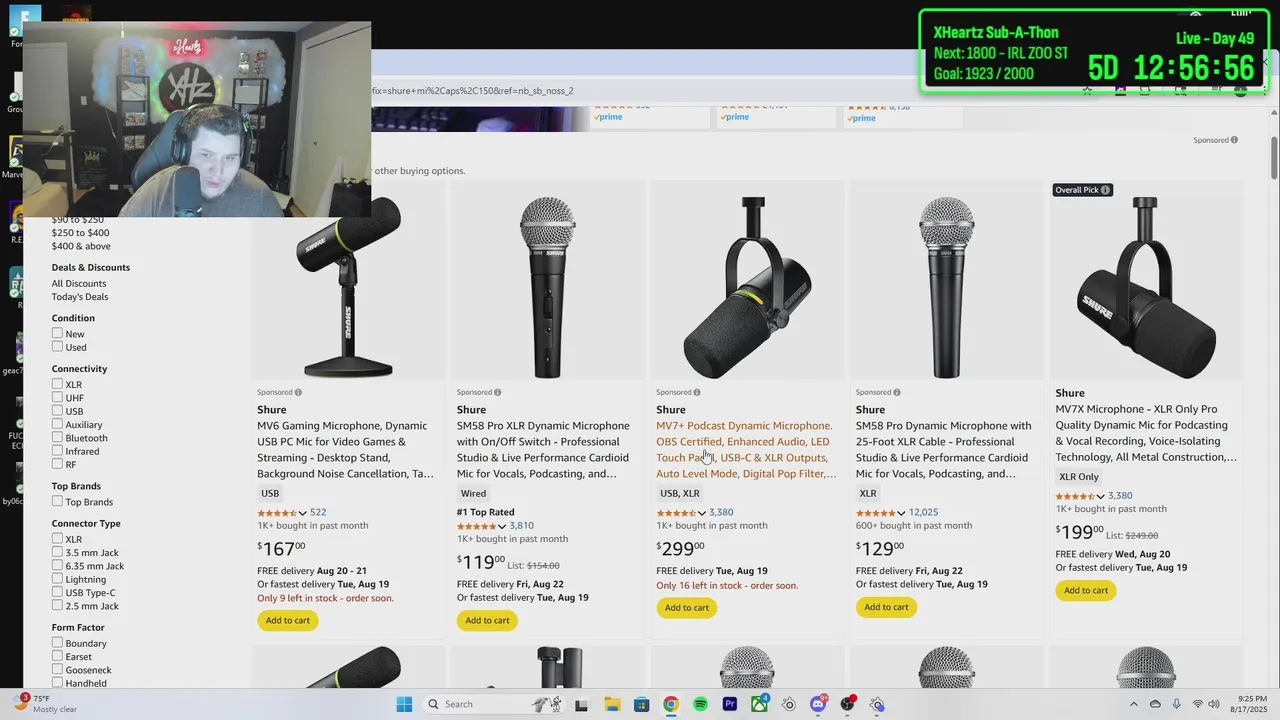Add the $167 MV6 Gaming Microphone to cart

pos(288,620)
